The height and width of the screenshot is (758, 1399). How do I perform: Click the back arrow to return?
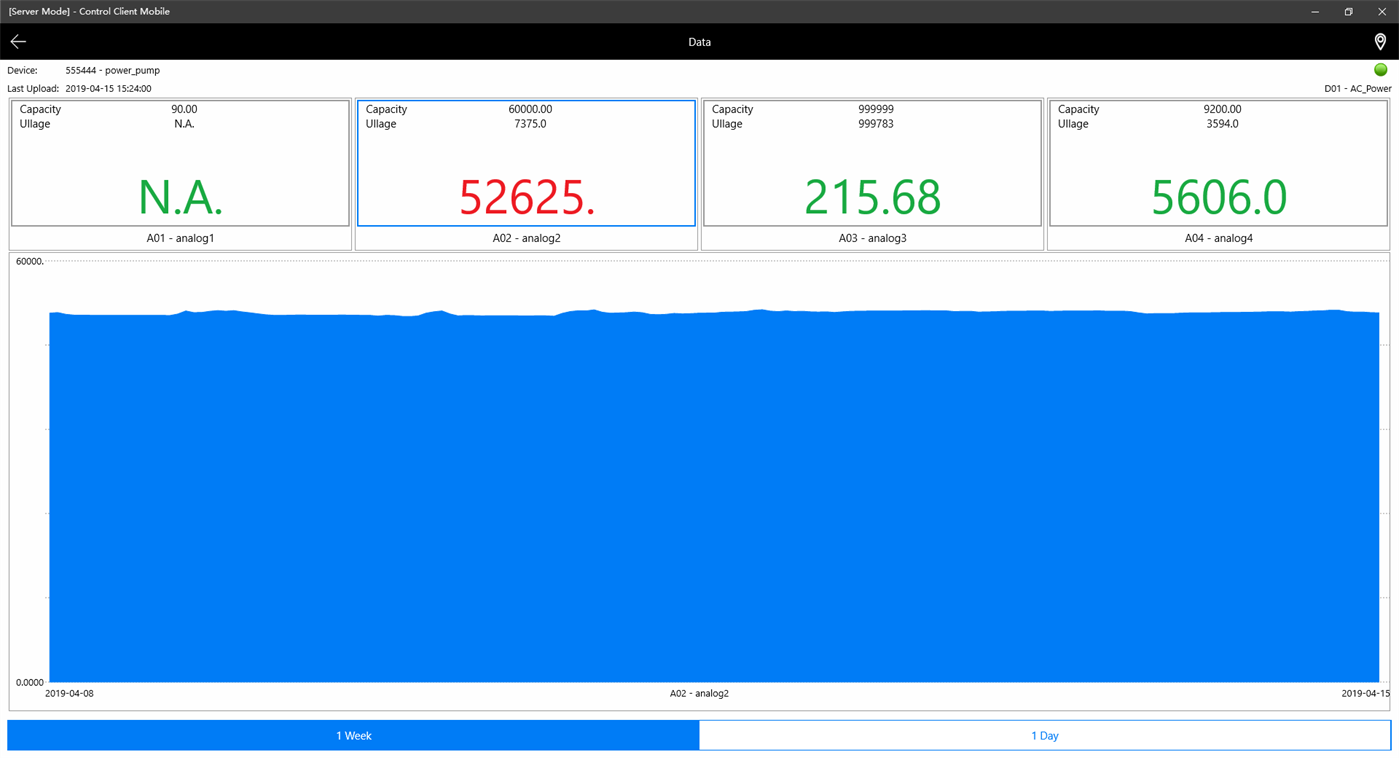(18, 41)
